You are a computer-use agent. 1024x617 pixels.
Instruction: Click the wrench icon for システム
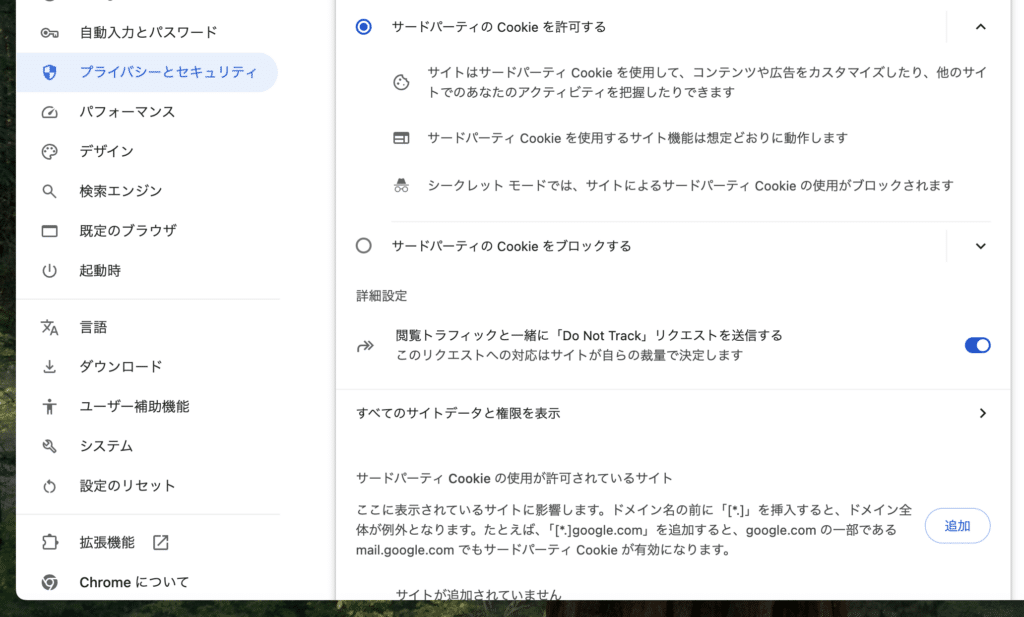pos(50,446)
